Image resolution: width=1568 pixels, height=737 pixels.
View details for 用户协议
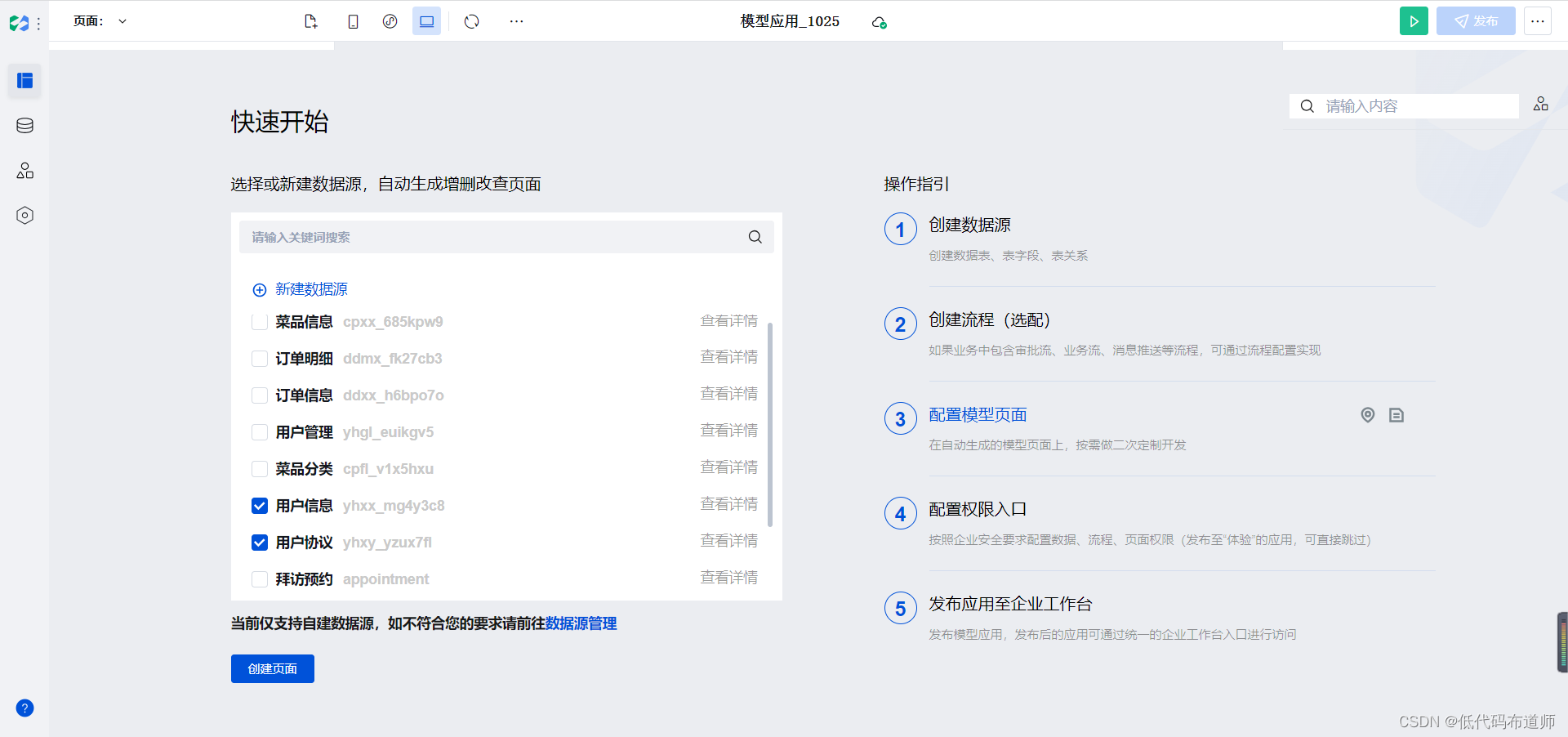click(x=728, y=541)
